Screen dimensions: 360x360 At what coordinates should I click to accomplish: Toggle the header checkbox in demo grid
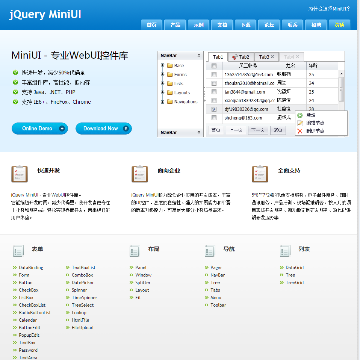coord(214,66)
